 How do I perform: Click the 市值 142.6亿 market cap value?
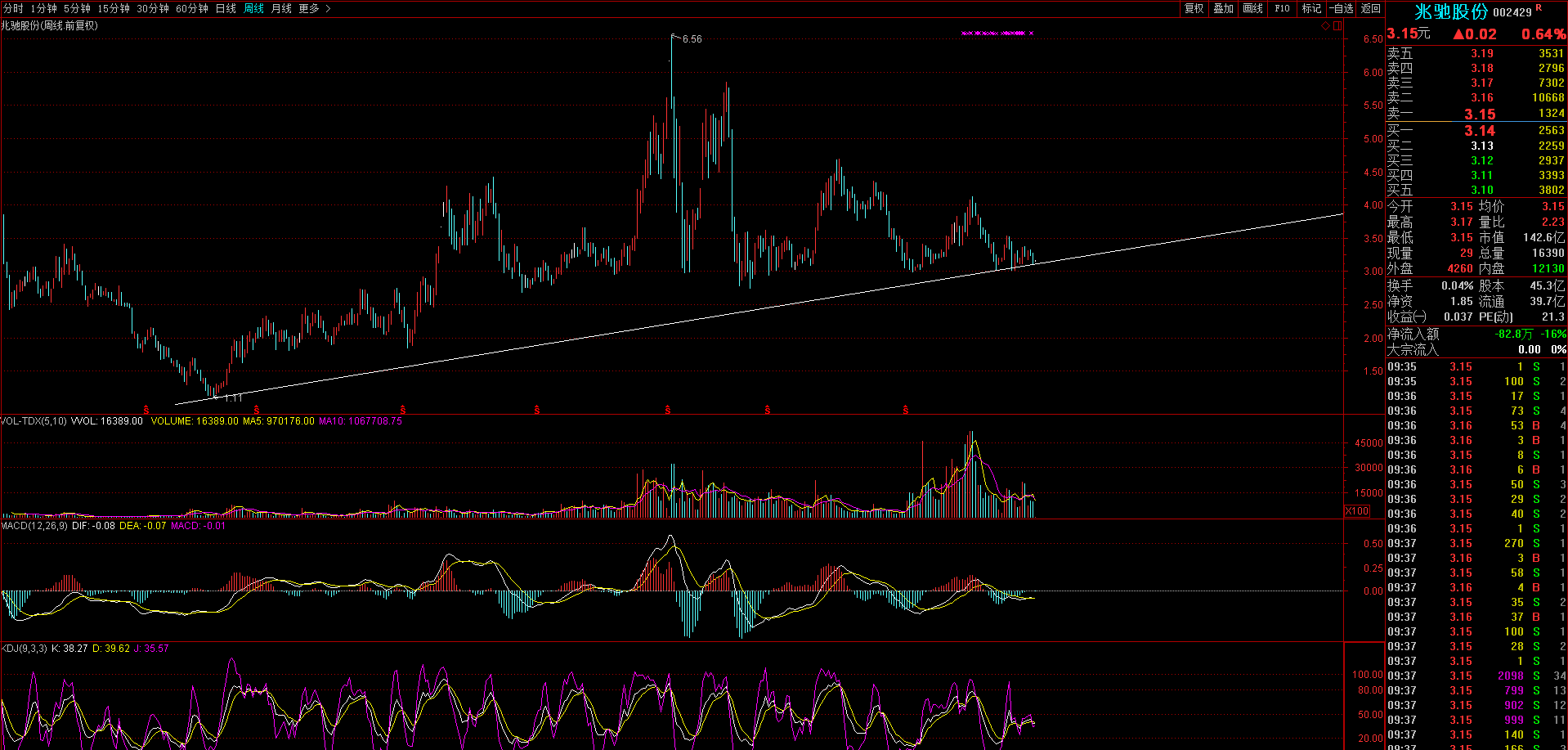[x=1544, y=237]
